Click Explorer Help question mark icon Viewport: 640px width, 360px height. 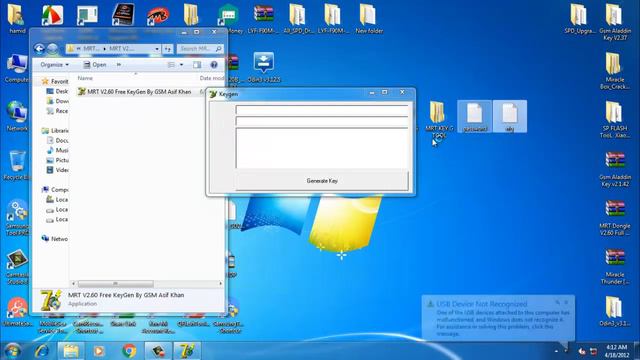[213, 64]
